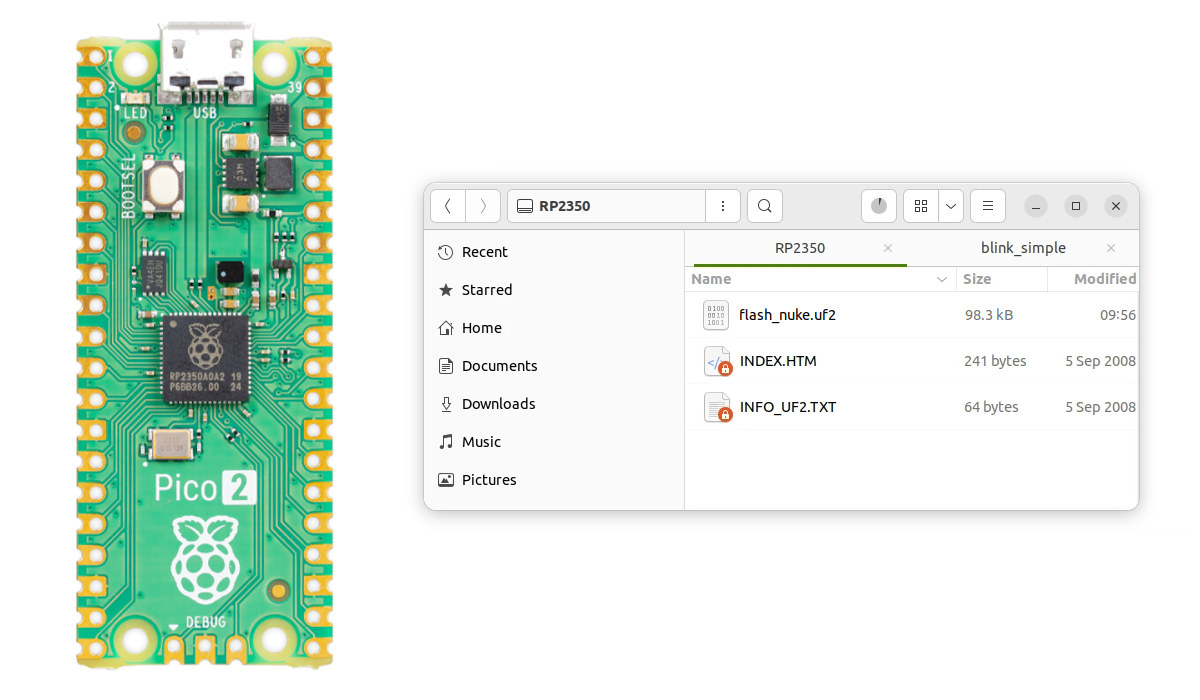Open Music in the sidebar
The image size is (1200, 700).
point(555,442)
